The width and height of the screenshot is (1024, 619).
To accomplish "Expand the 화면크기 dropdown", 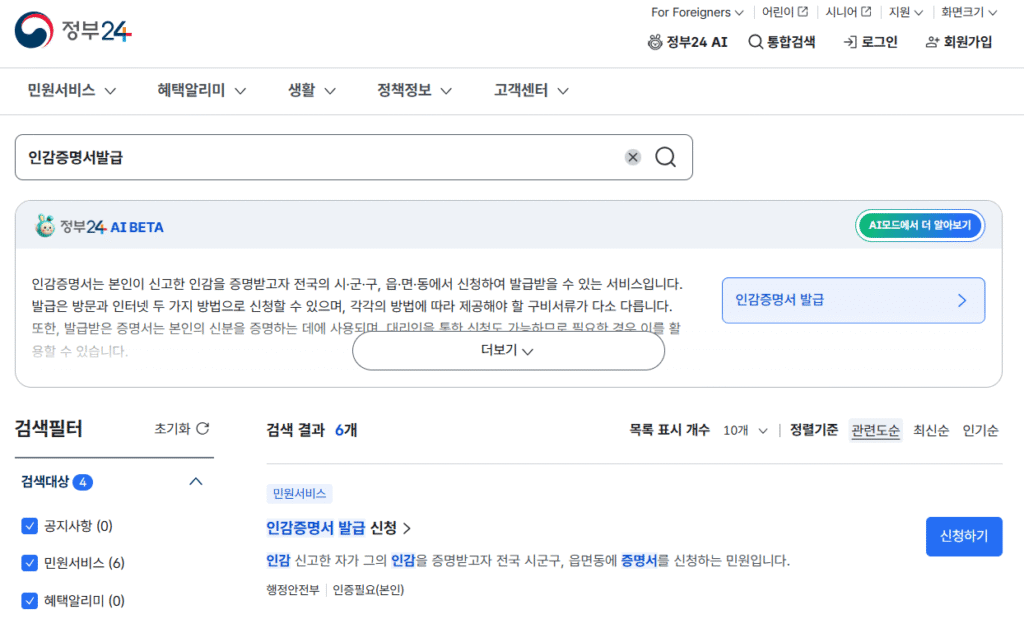I will pos(968,12).
